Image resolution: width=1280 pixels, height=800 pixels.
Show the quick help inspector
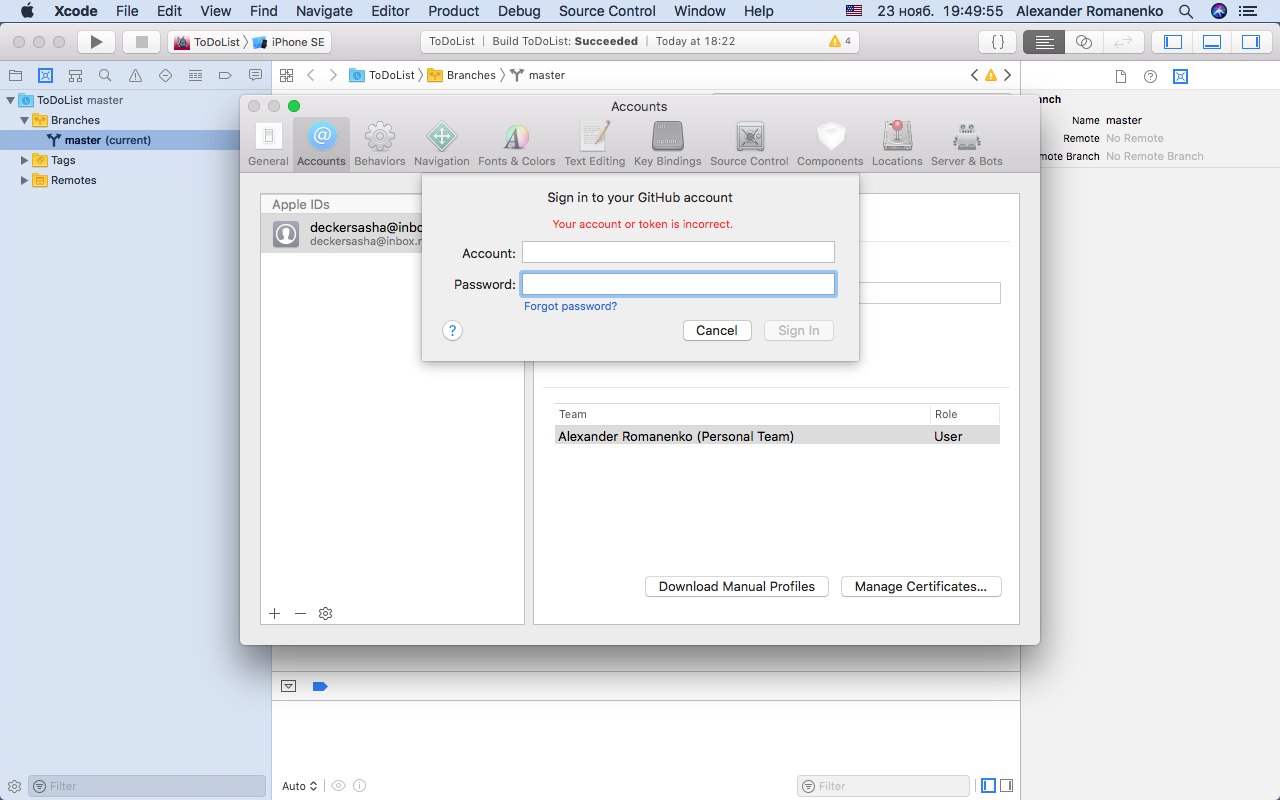[x=1151, y=76]
